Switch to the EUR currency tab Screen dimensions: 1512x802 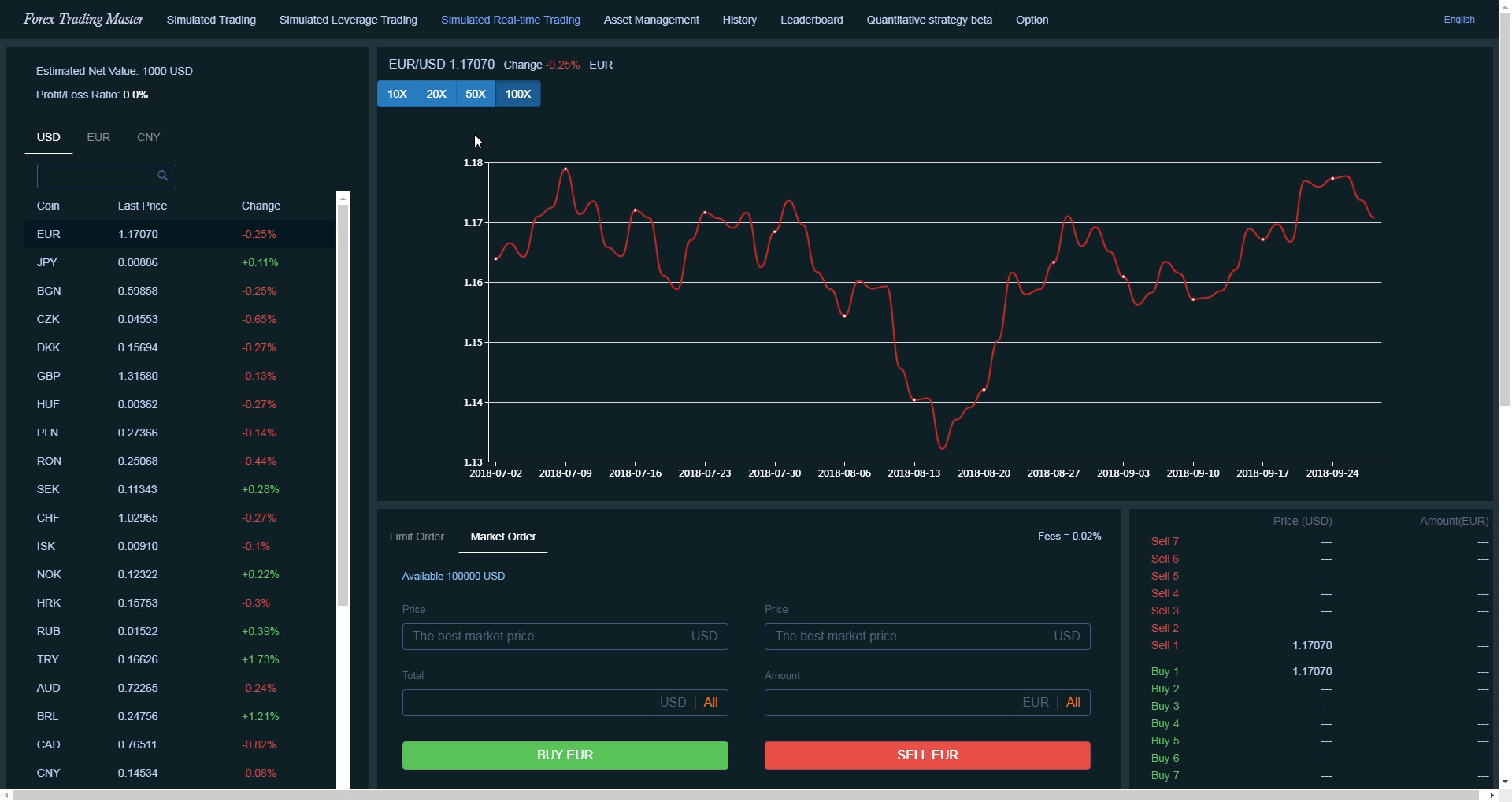[98, 136]
